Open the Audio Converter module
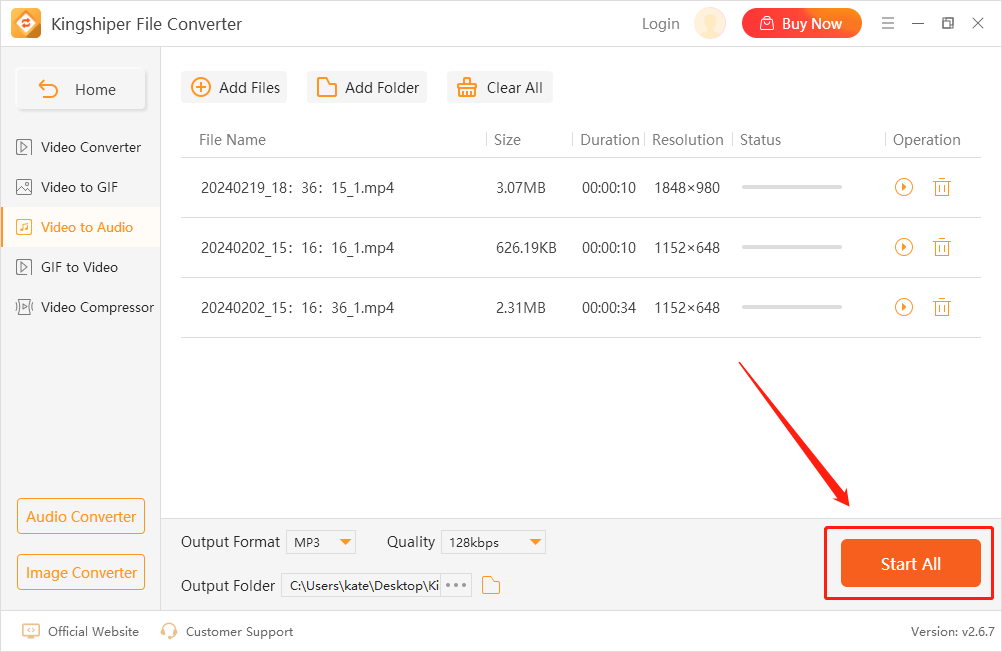 tap(81, 516)
